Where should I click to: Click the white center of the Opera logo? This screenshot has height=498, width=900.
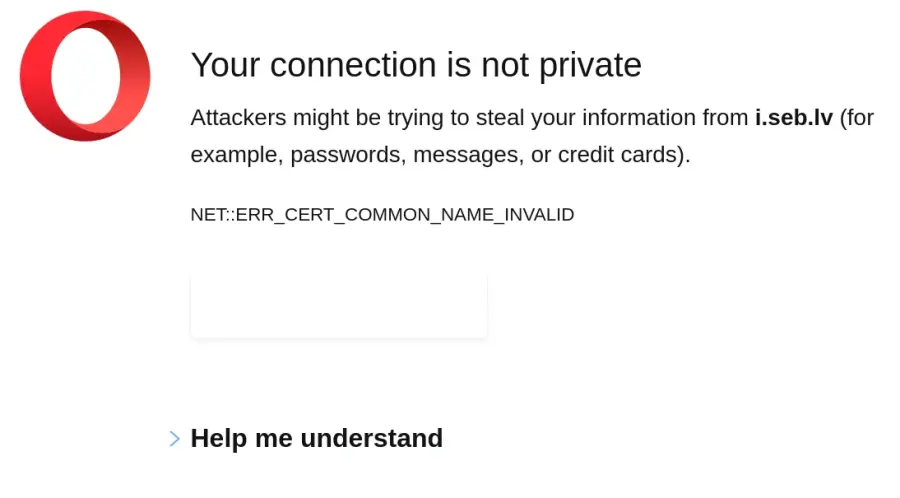(86, 76)
